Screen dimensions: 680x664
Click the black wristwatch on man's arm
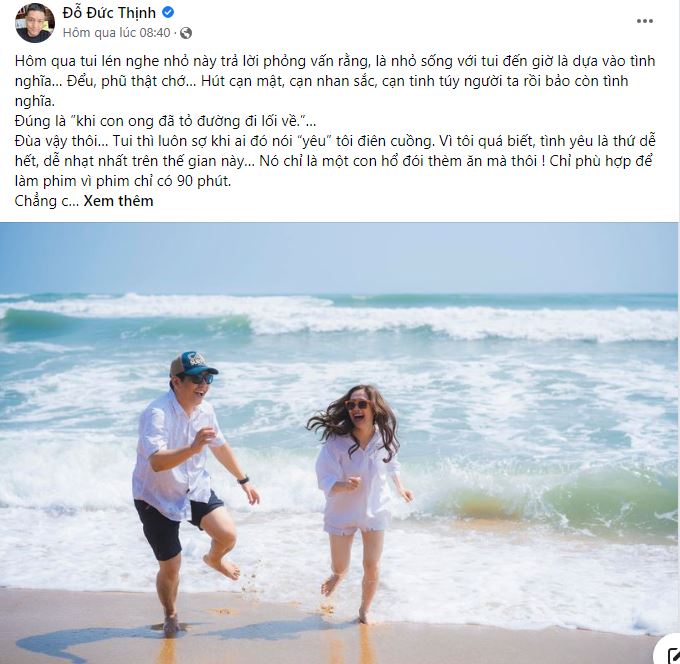point(243,480)
